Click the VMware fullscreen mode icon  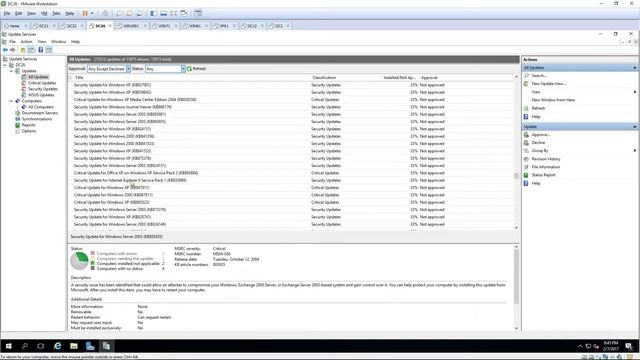(173, 13)
